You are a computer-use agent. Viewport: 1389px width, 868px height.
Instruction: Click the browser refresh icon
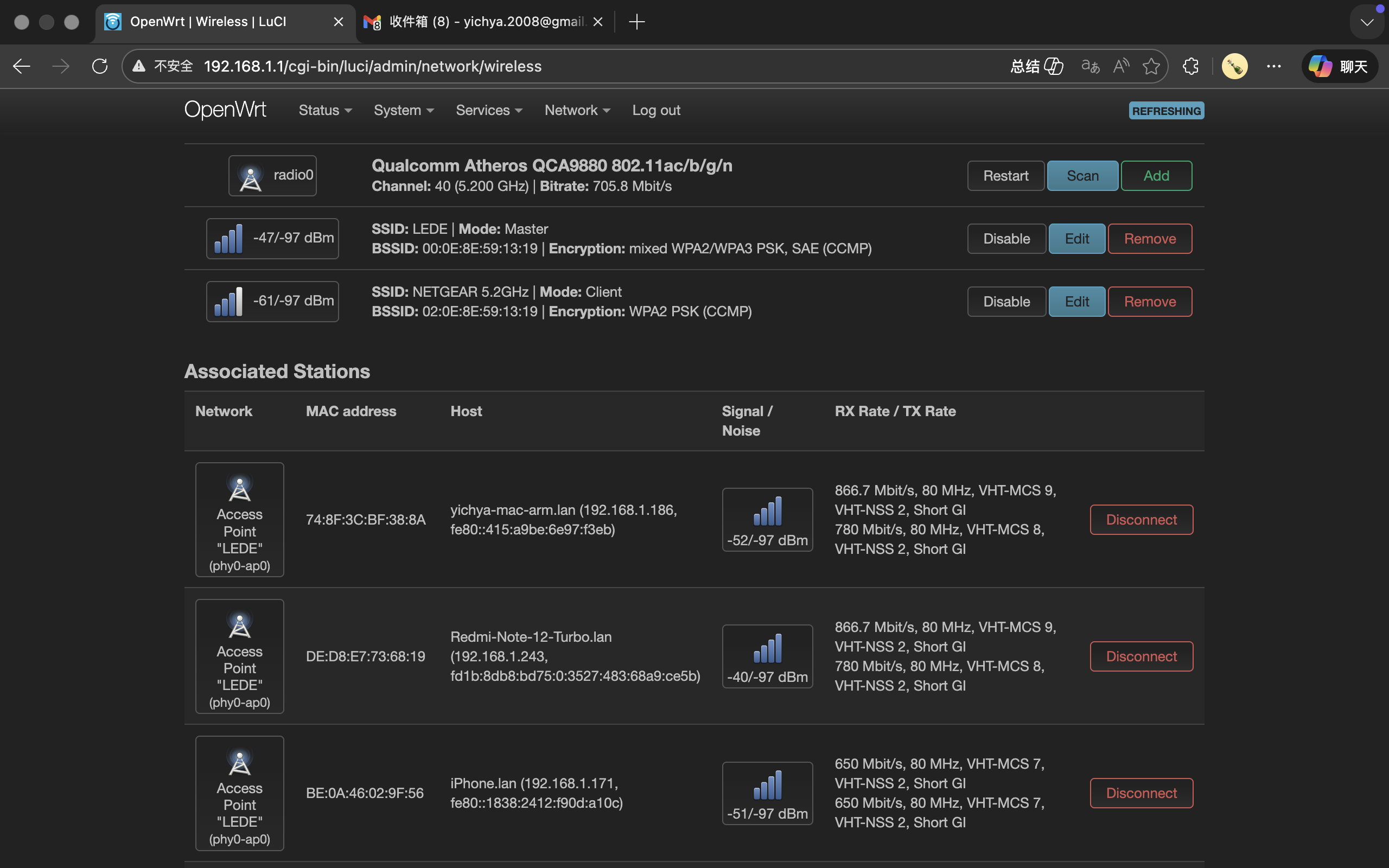100,67
